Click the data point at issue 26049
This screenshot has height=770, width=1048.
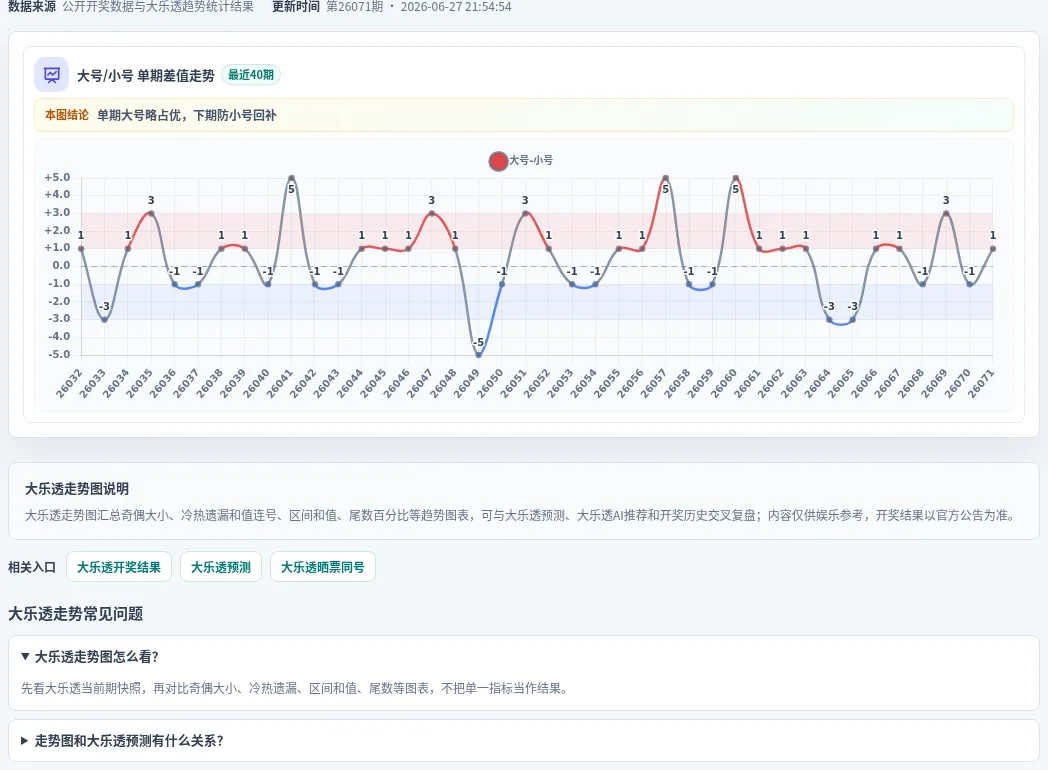coord(479,355)
